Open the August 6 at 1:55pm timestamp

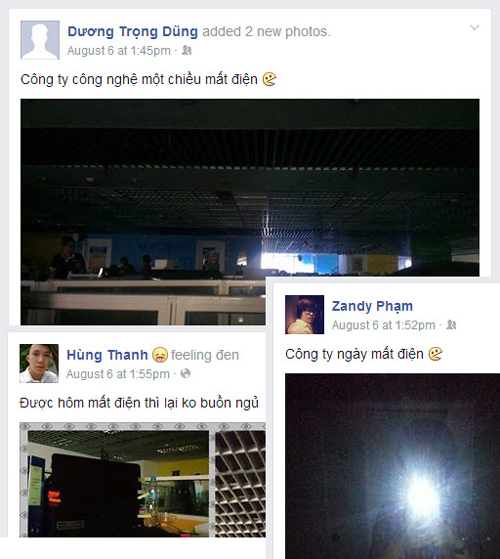(x=118, y=374)
